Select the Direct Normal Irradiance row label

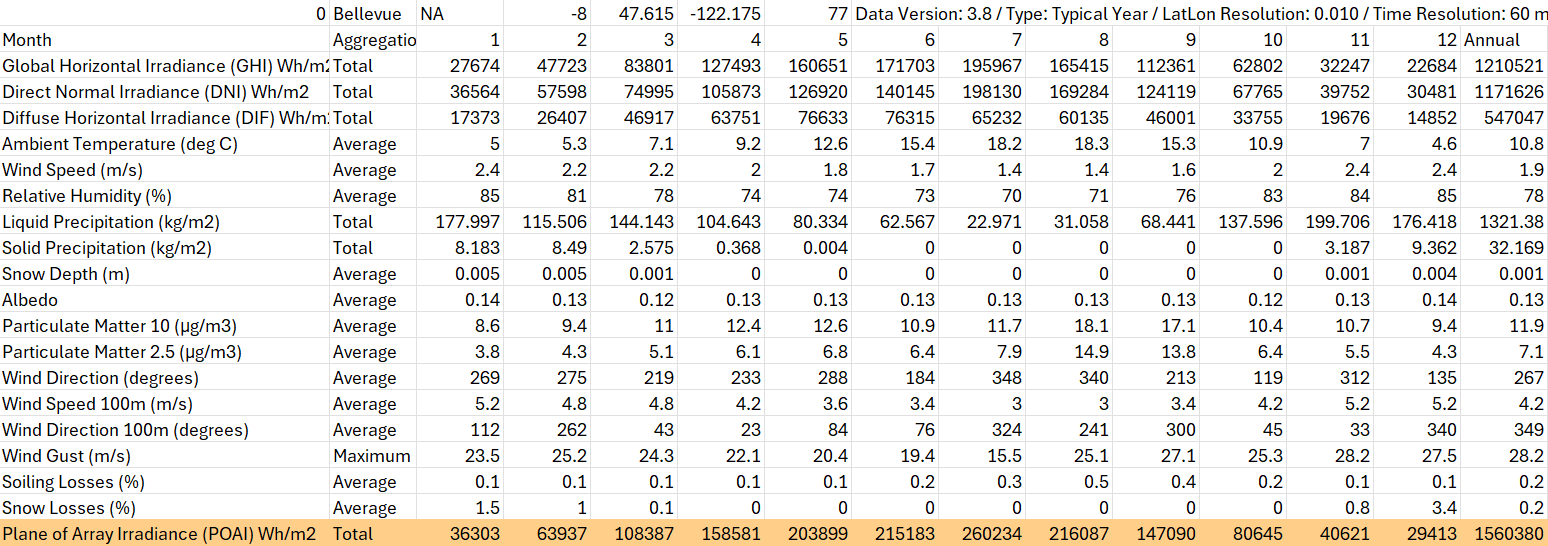tap(155, 92)
